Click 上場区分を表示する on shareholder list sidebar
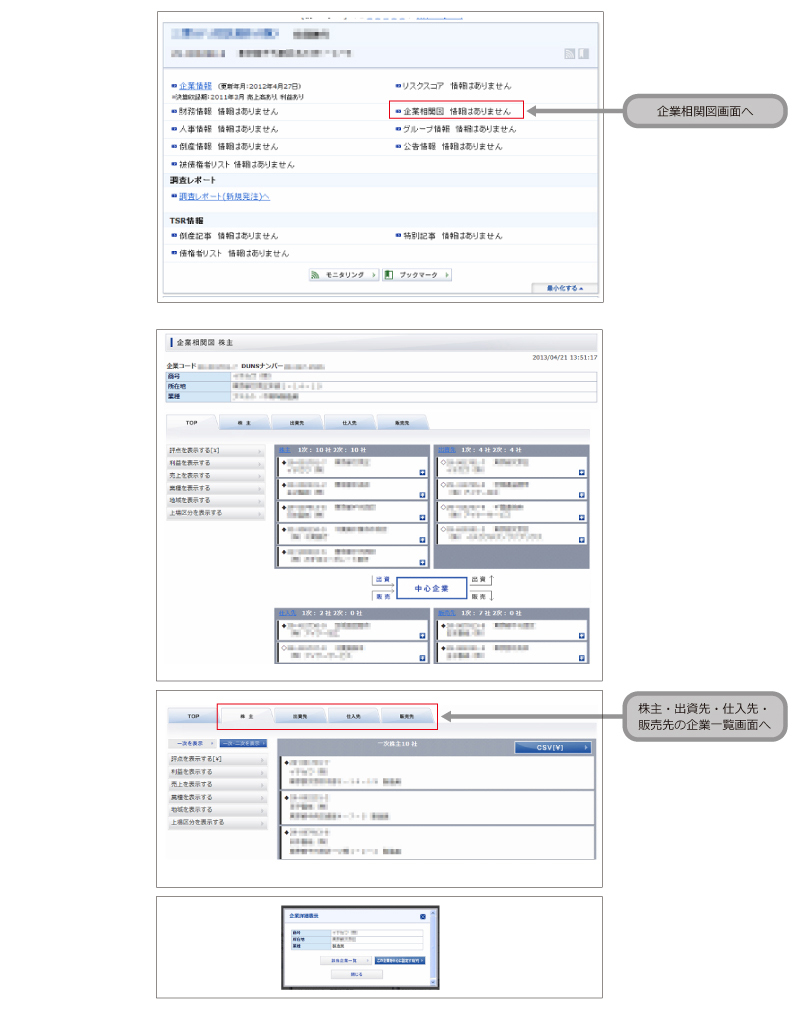The width and height of the screenshot is (800, 1010). (x=218, y=823)
